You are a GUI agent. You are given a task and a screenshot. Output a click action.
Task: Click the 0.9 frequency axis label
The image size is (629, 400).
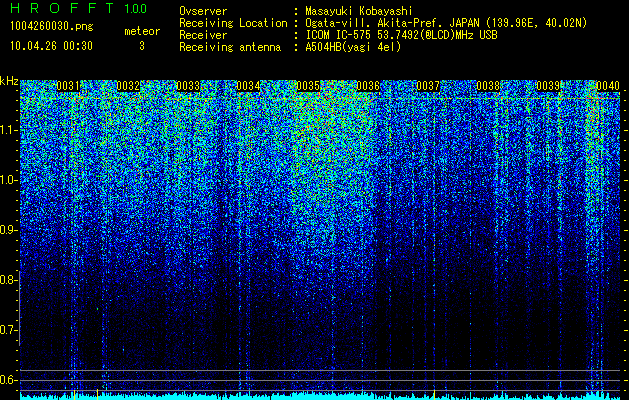coord(9,230)
